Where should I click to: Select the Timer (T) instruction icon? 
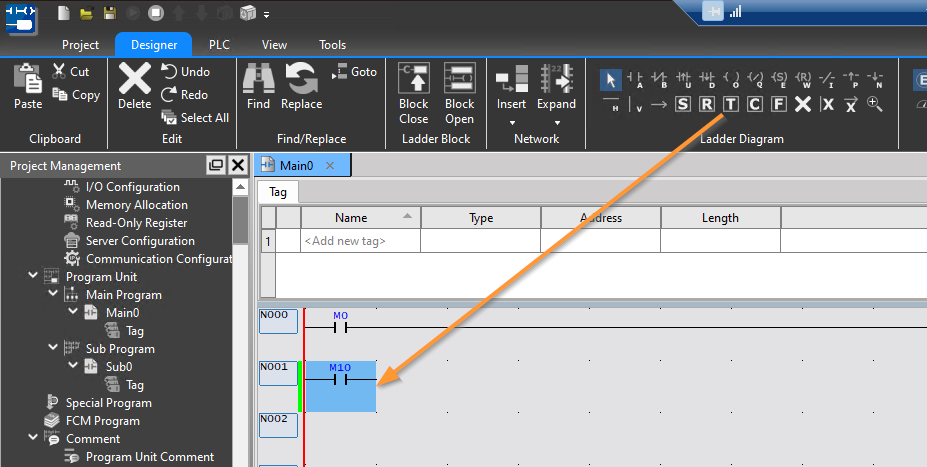tap(731, 104)
